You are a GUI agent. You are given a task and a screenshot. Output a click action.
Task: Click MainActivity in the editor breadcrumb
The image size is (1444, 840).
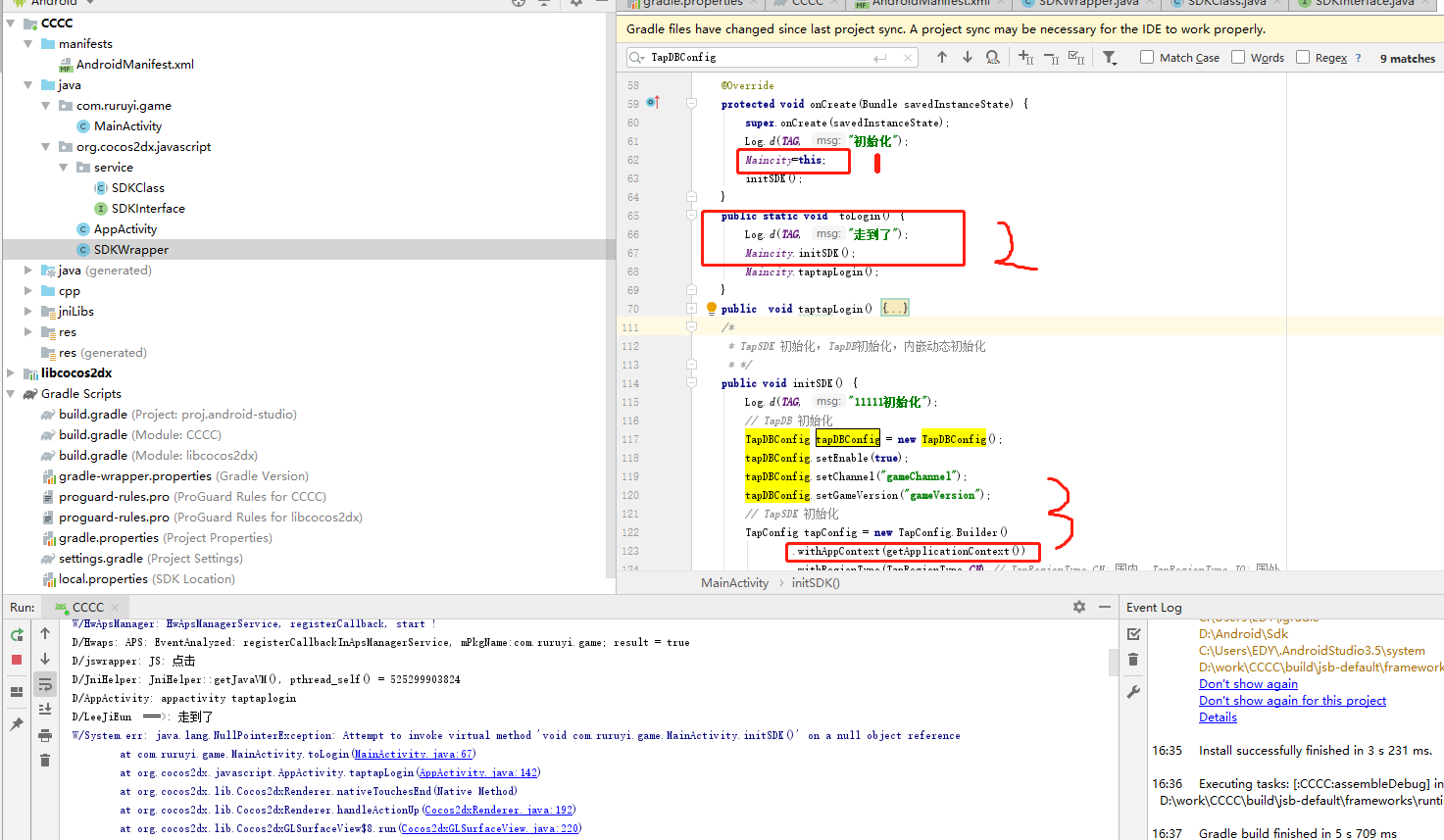tap(734, 583)
